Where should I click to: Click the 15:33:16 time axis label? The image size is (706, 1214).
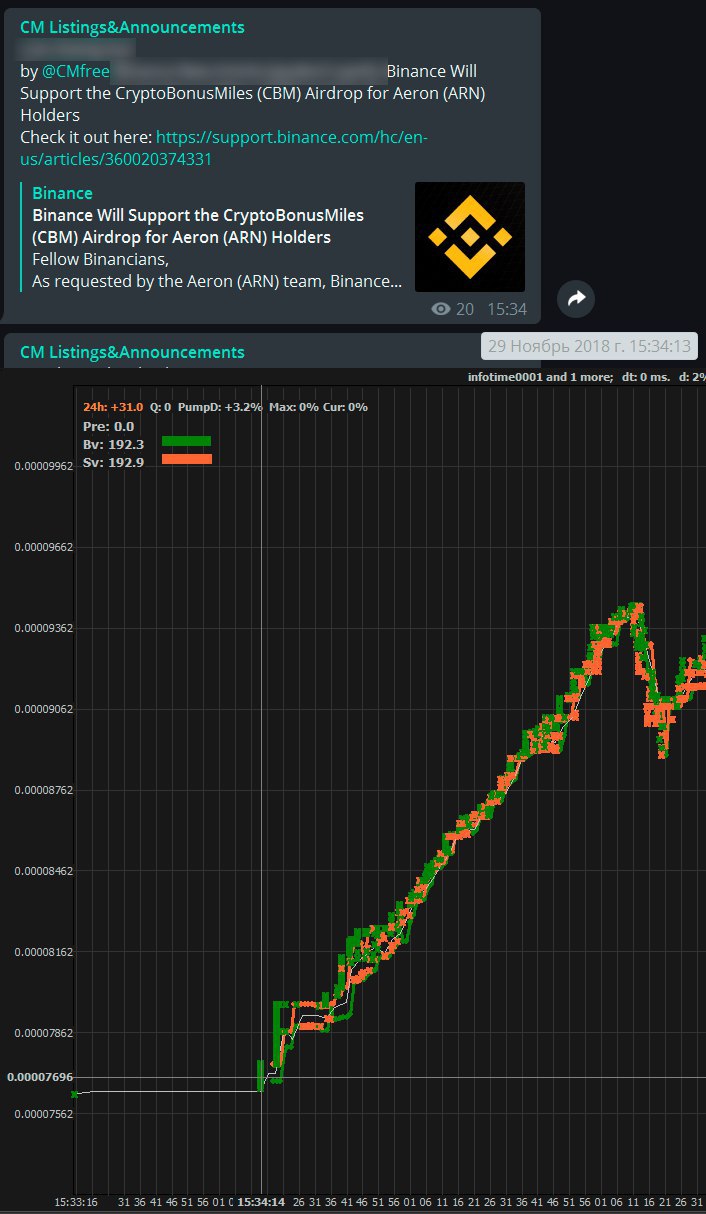(76, 1201)
